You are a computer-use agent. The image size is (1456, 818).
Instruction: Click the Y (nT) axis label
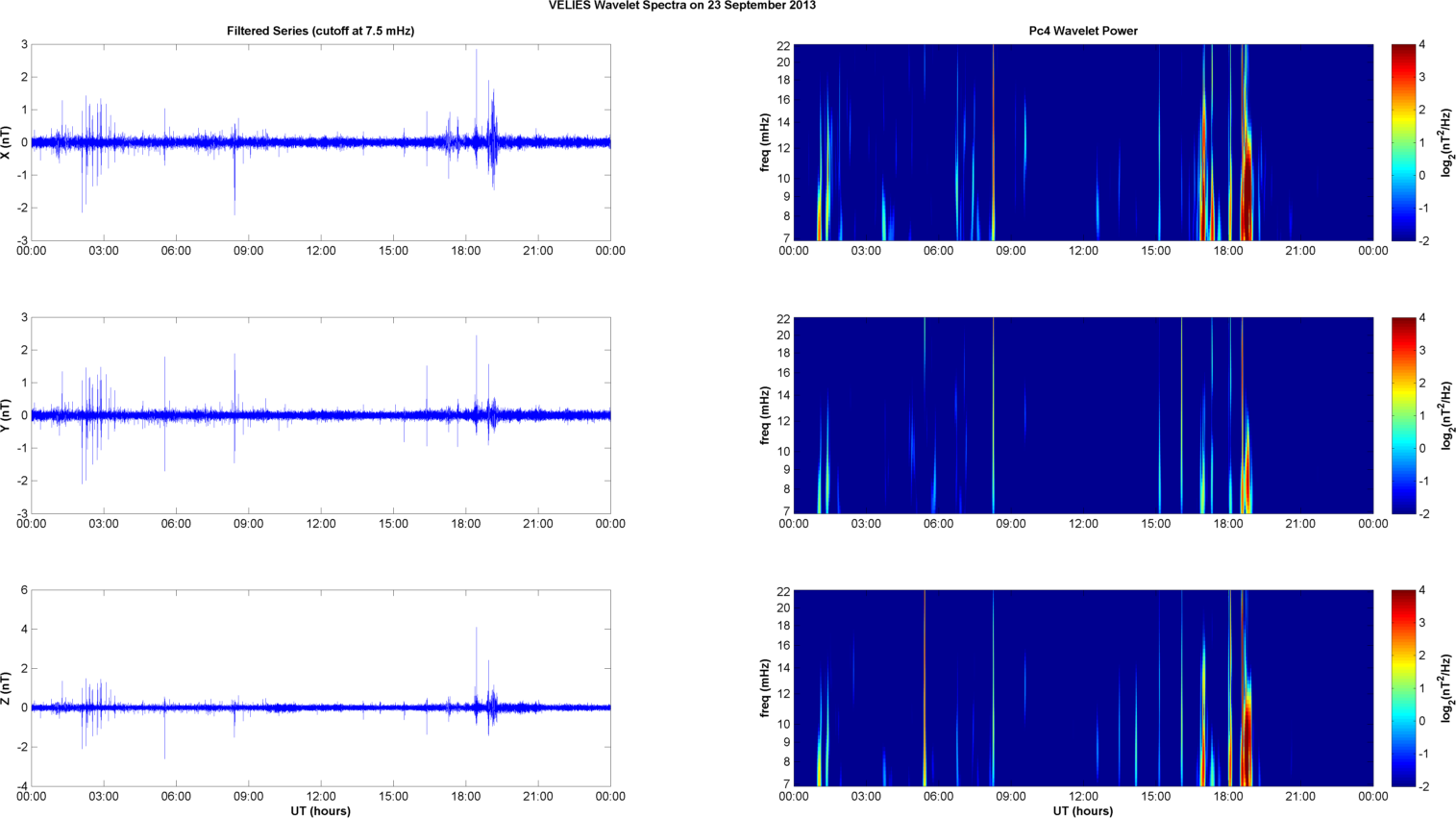pos(8,415)
